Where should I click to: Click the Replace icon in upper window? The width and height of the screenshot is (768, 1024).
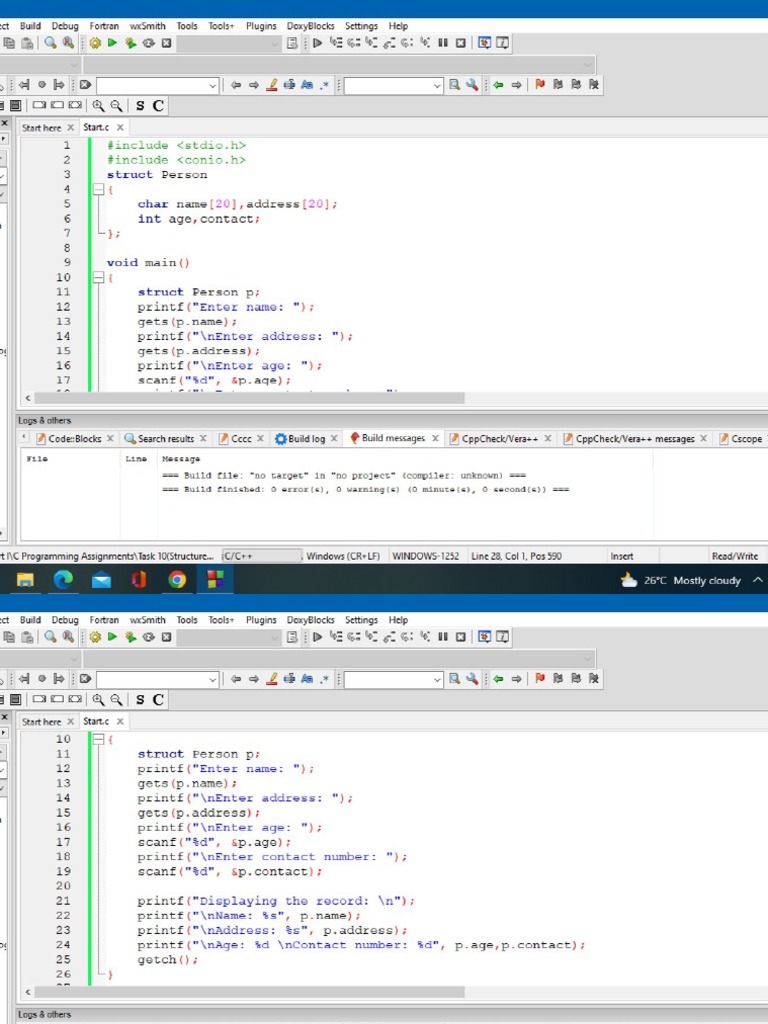click(68, 43)
